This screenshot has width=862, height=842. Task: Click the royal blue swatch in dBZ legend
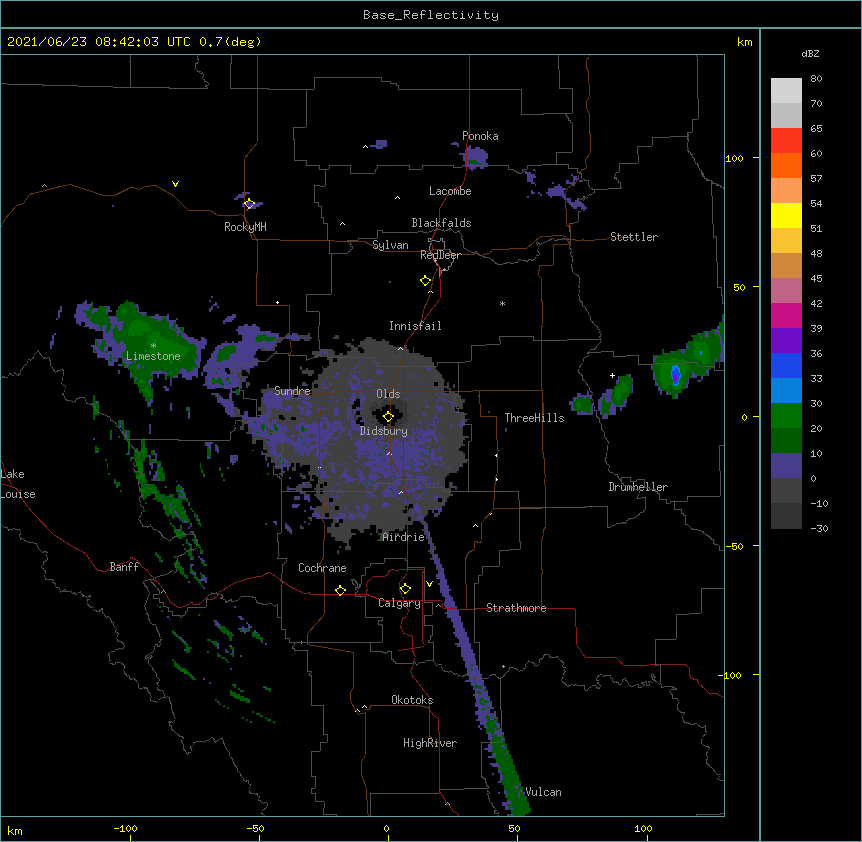coord(786,365)
